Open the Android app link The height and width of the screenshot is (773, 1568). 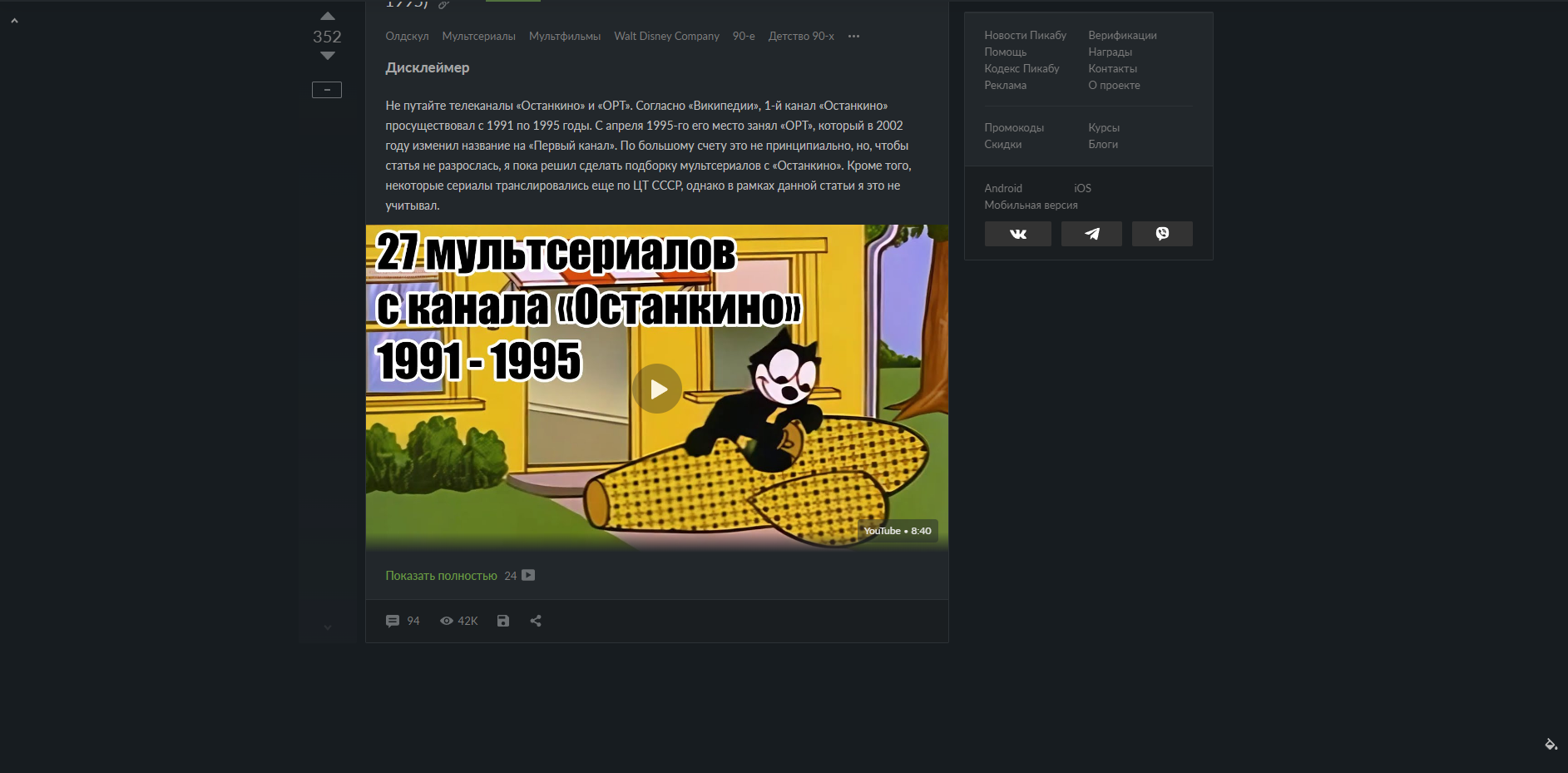tap(1003, 188)
